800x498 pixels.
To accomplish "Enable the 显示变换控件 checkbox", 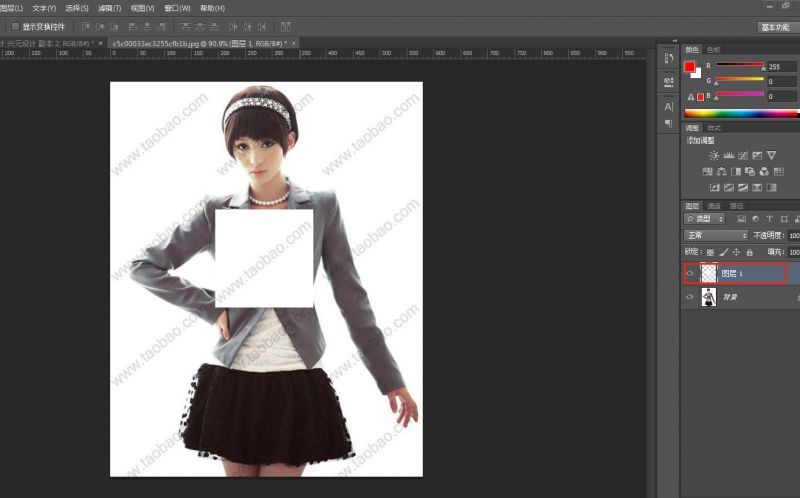I will (x=15, y=26).
